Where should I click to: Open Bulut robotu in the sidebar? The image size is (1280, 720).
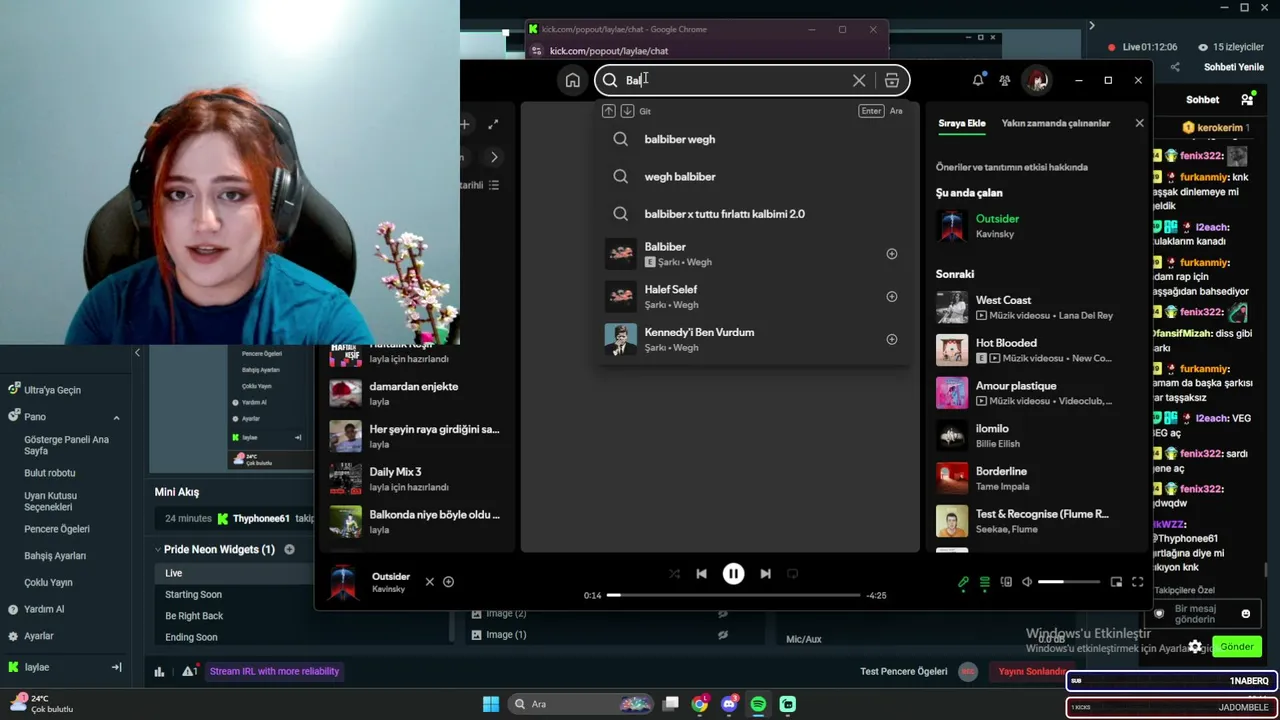[50, 473]
